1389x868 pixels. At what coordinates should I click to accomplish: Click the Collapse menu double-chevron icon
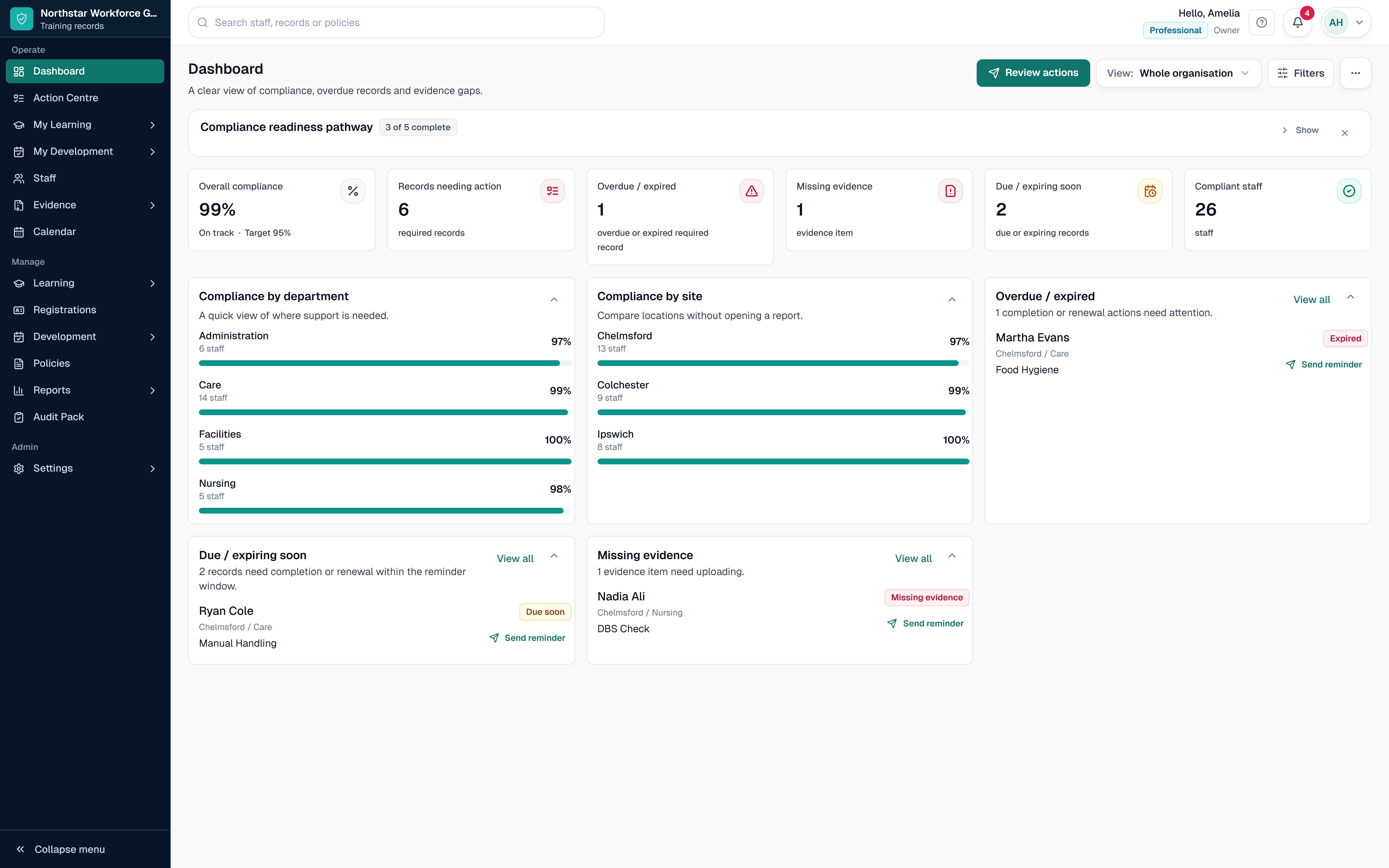[x=20, y=849]
